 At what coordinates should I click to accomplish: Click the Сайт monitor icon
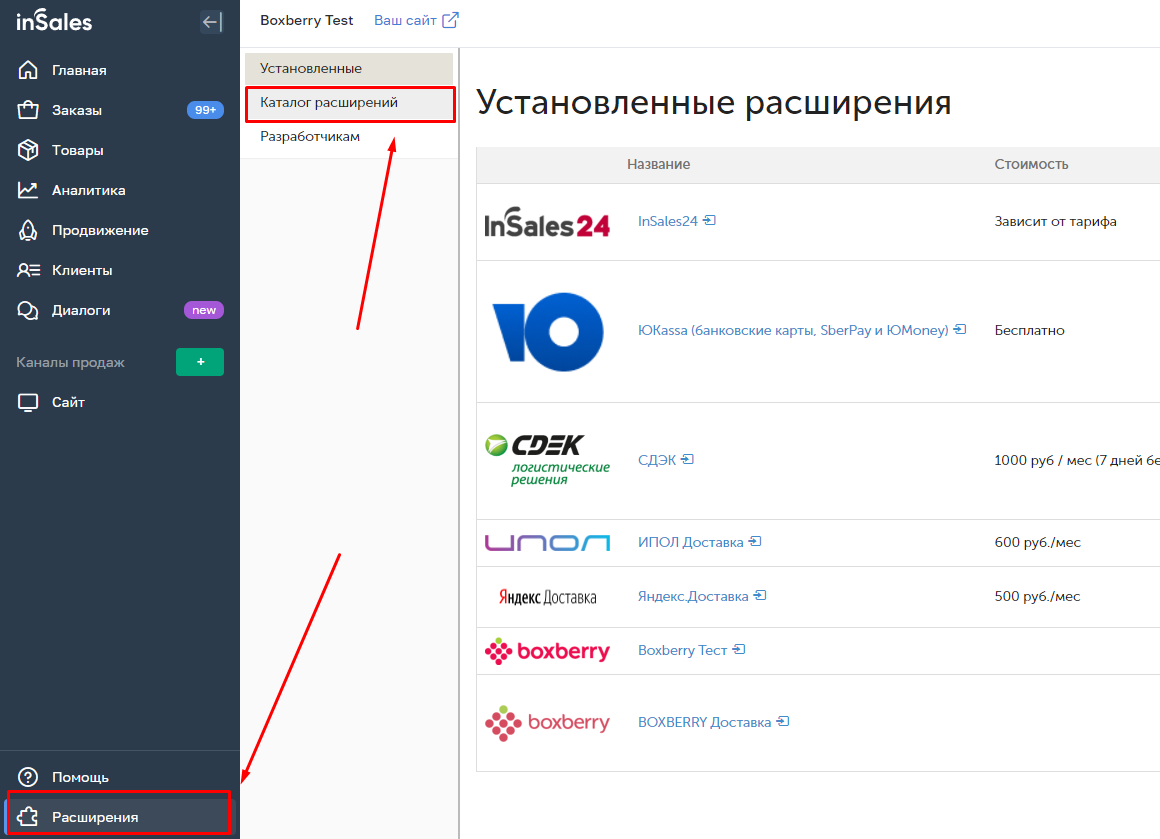(x=28, y=402)
